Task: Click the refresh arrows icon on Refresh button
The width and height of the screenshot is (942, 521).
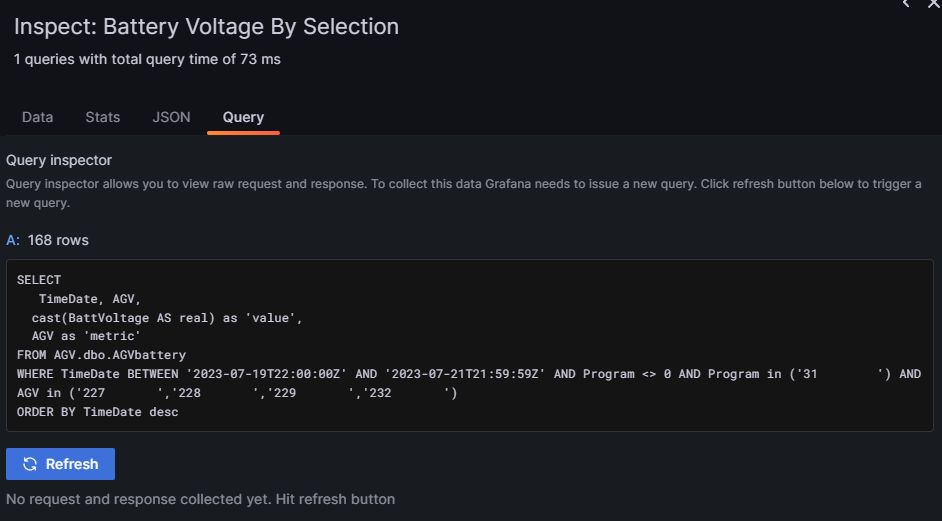Action: 30,464
